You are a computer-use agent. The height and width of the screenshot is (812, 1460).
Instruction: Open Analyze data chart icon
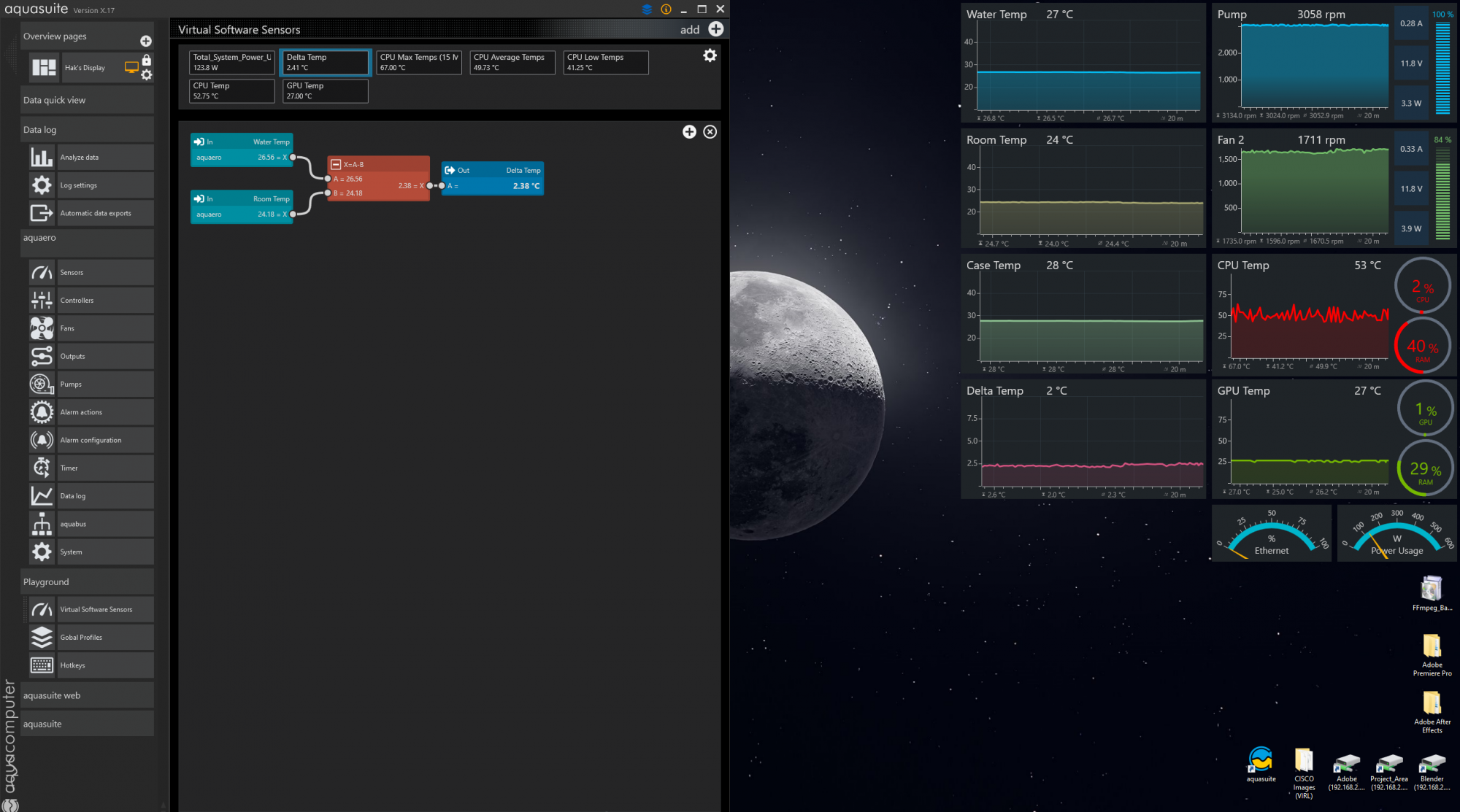(x=42, y=157)
